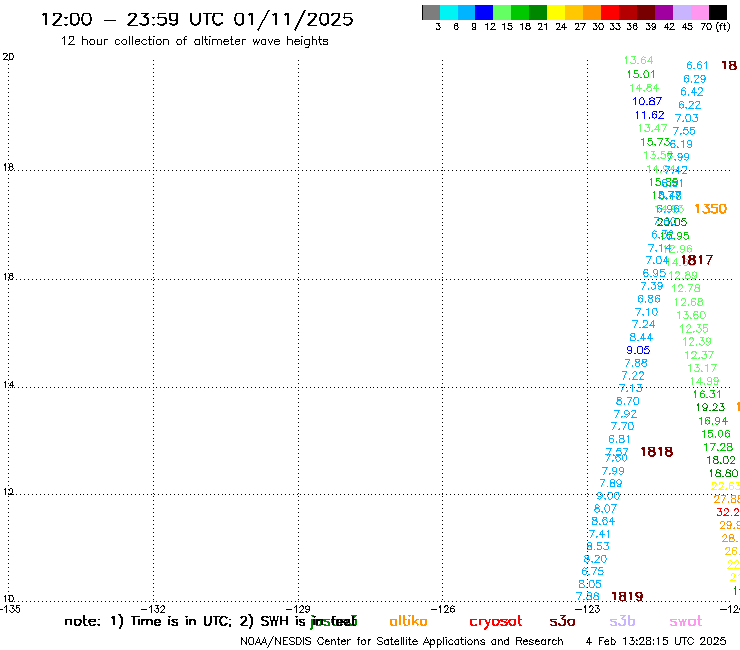Click the dark blue 12 ft legend swatch
Image resolution: width=740 pixels, height=650 pixels.
coord(484,12)
